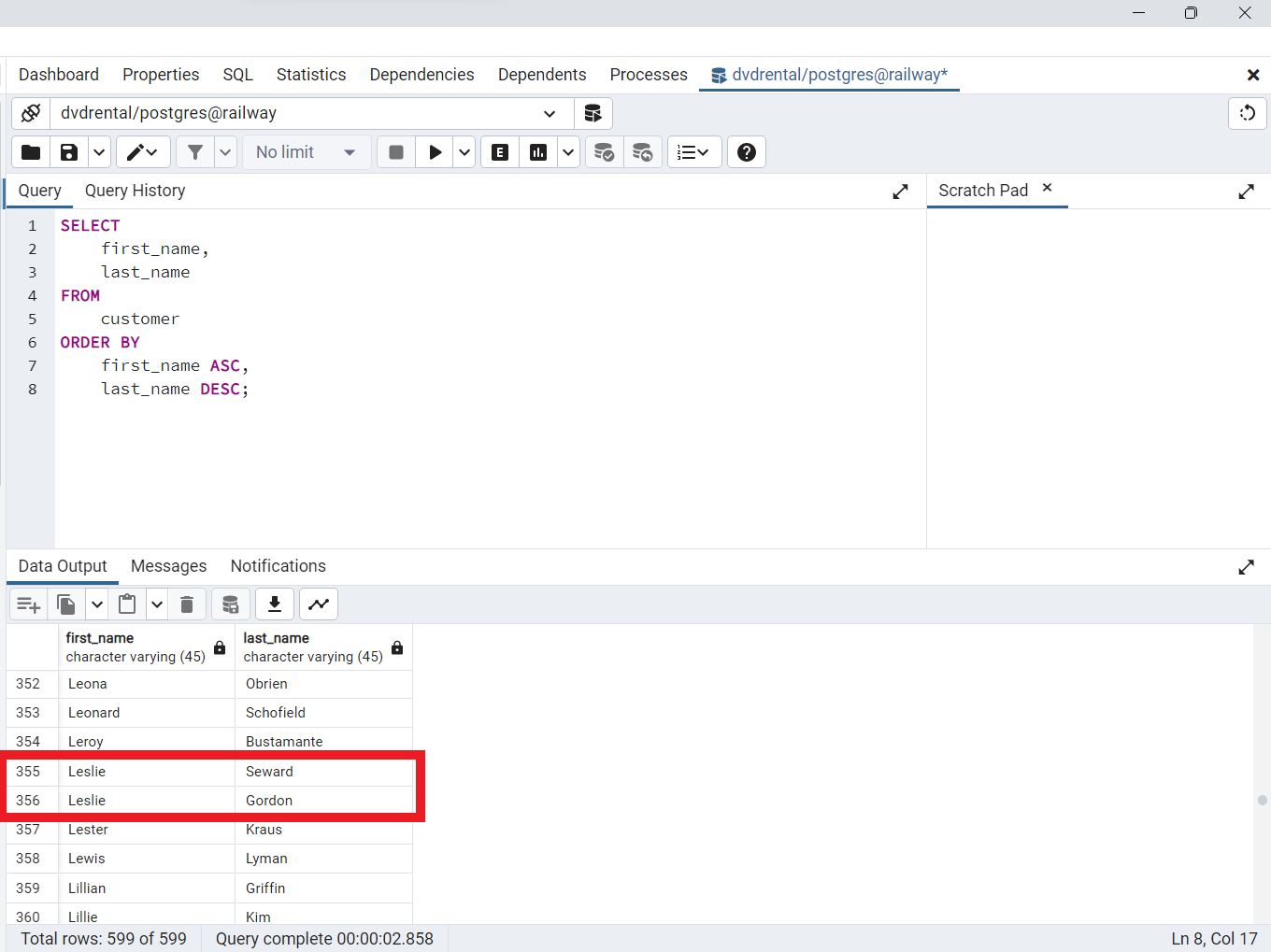Close the Scratch Pad tab
The height and width of the screenshot is (952, 1271).
(1048, 188)
